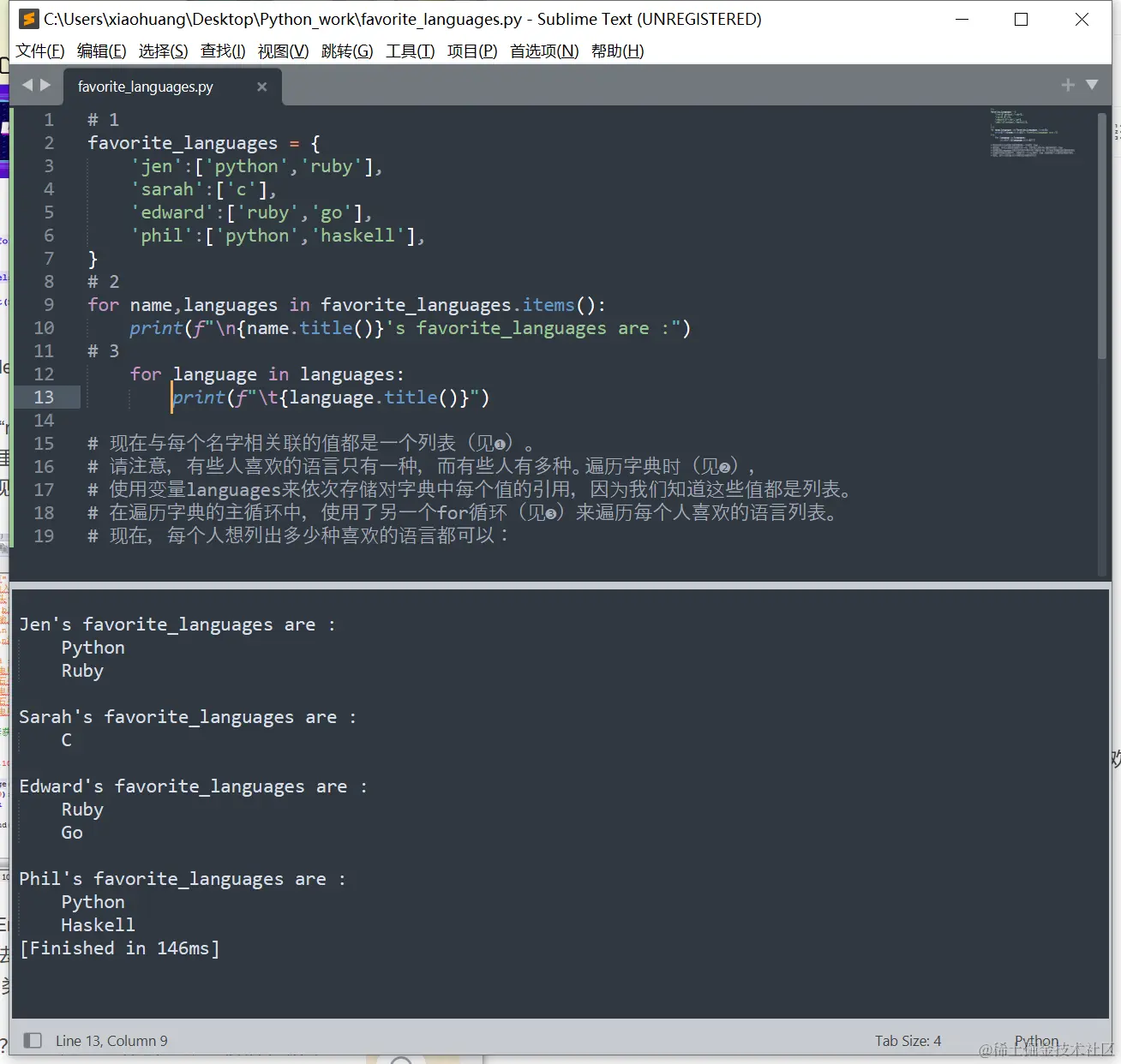Open the 帮助(H) menu
Viewport: 1121px width, 1064px height.
pos(617,51)
